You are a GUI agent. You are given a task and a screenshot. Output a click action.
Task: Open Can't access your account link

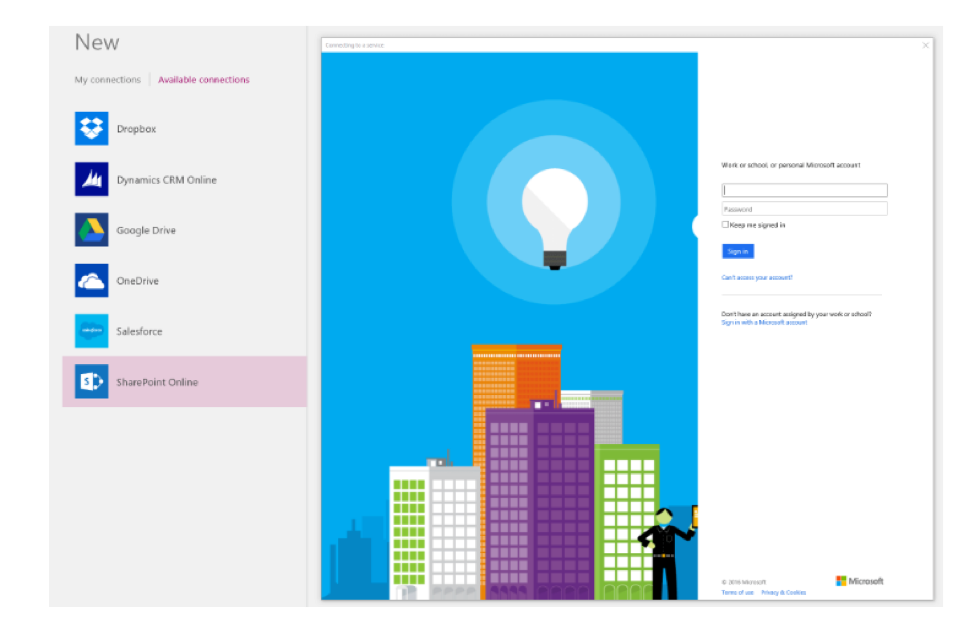[757, 278]
